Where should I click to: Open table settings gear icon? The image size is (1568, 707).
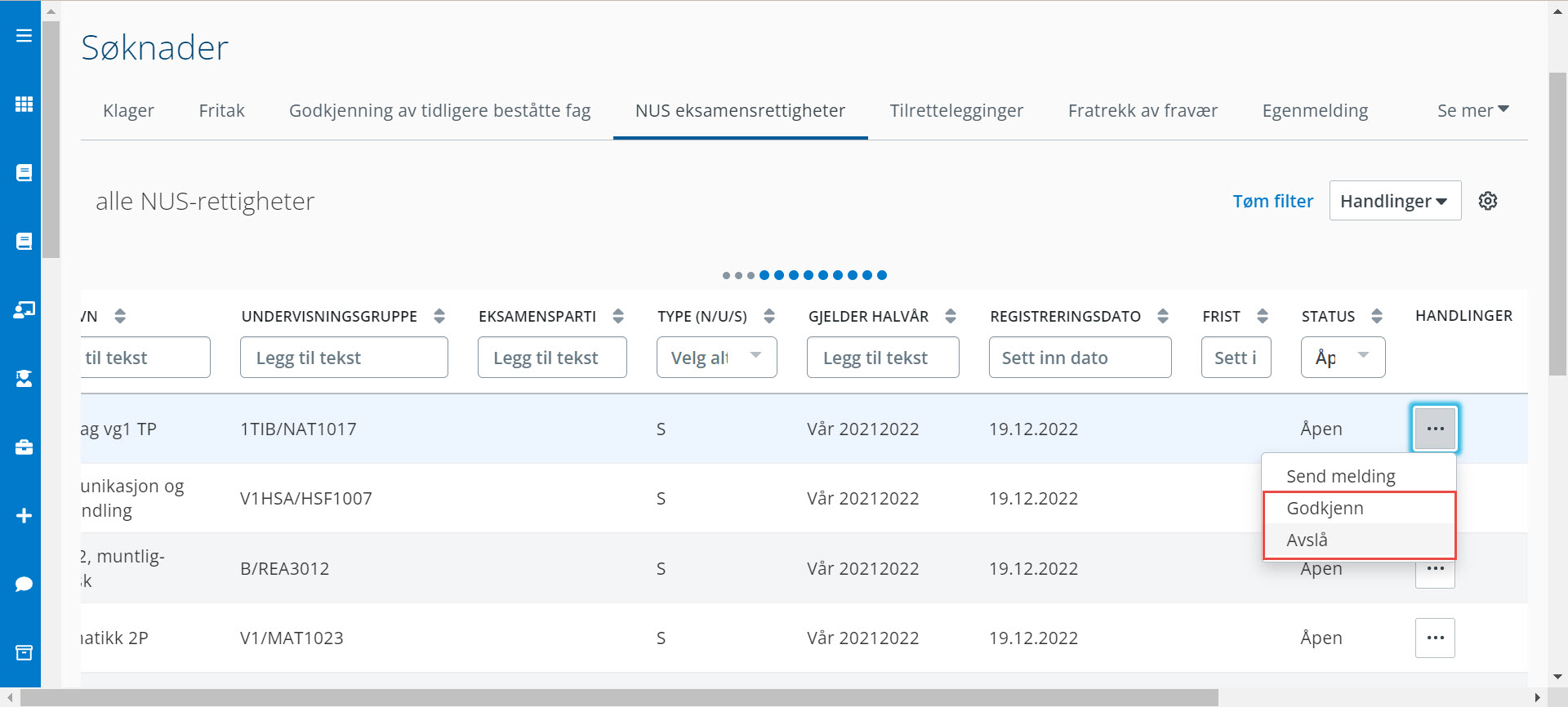[1488, 201]
